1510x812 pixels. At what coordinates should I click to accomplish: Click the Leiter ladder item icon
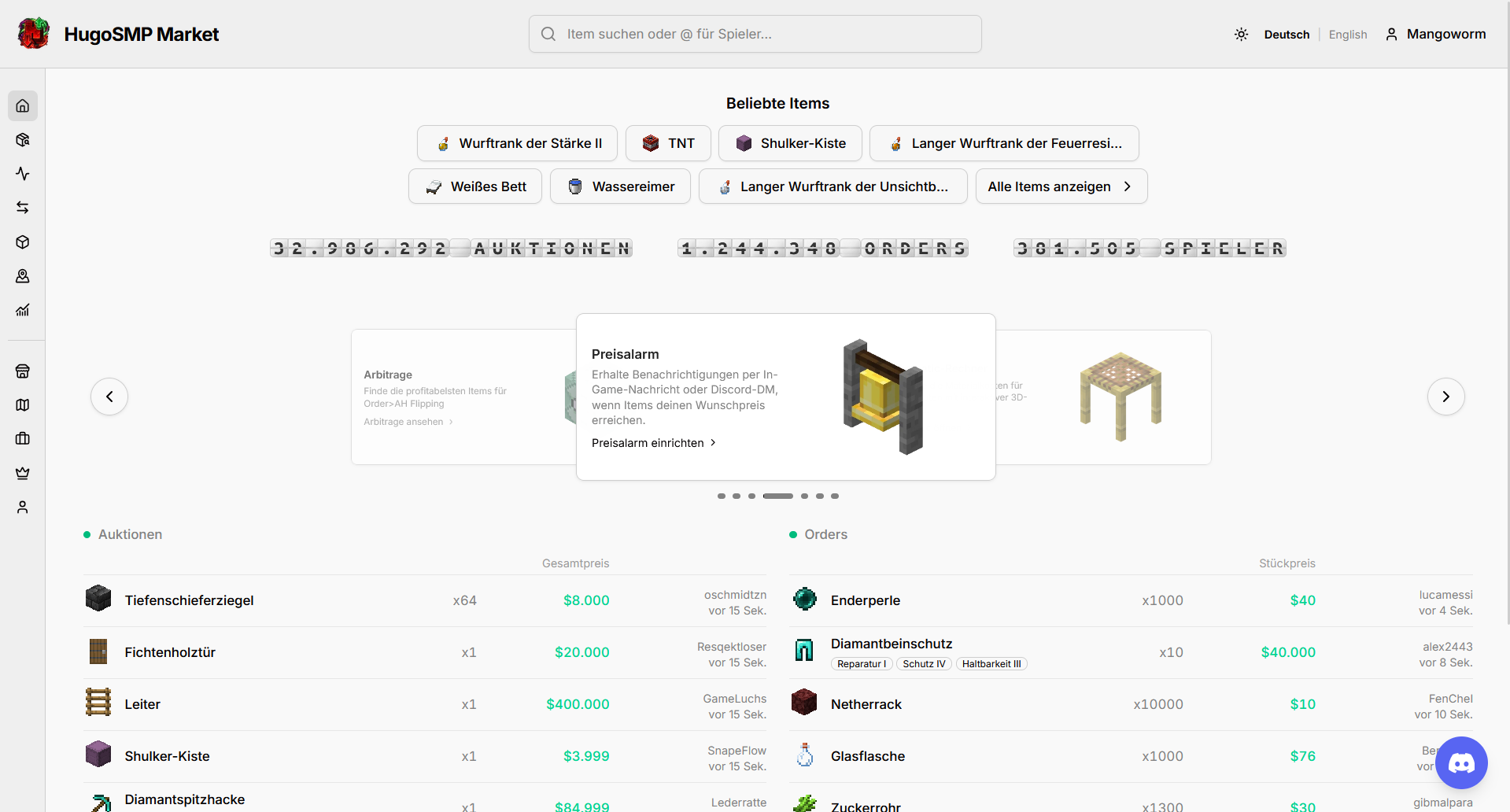pos(98,702)
